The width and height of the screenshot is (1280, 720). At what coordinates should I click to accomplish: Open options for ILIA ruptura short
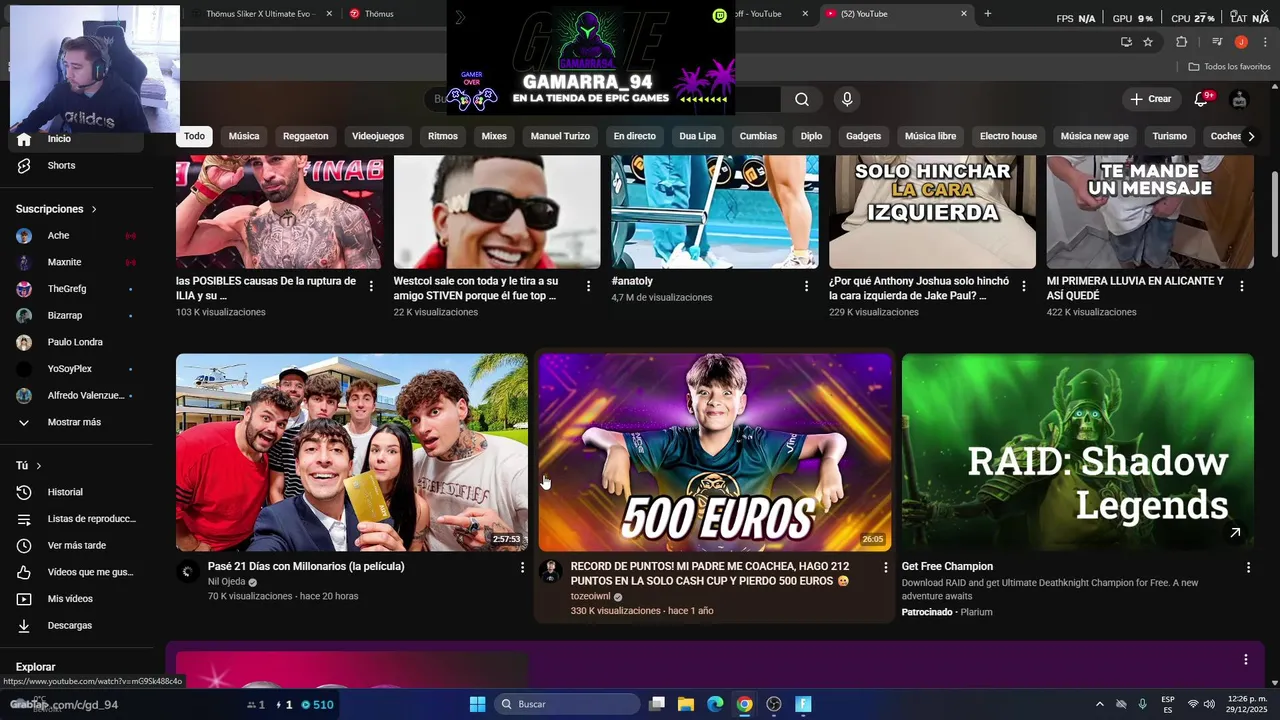click(x=371, y=286)
